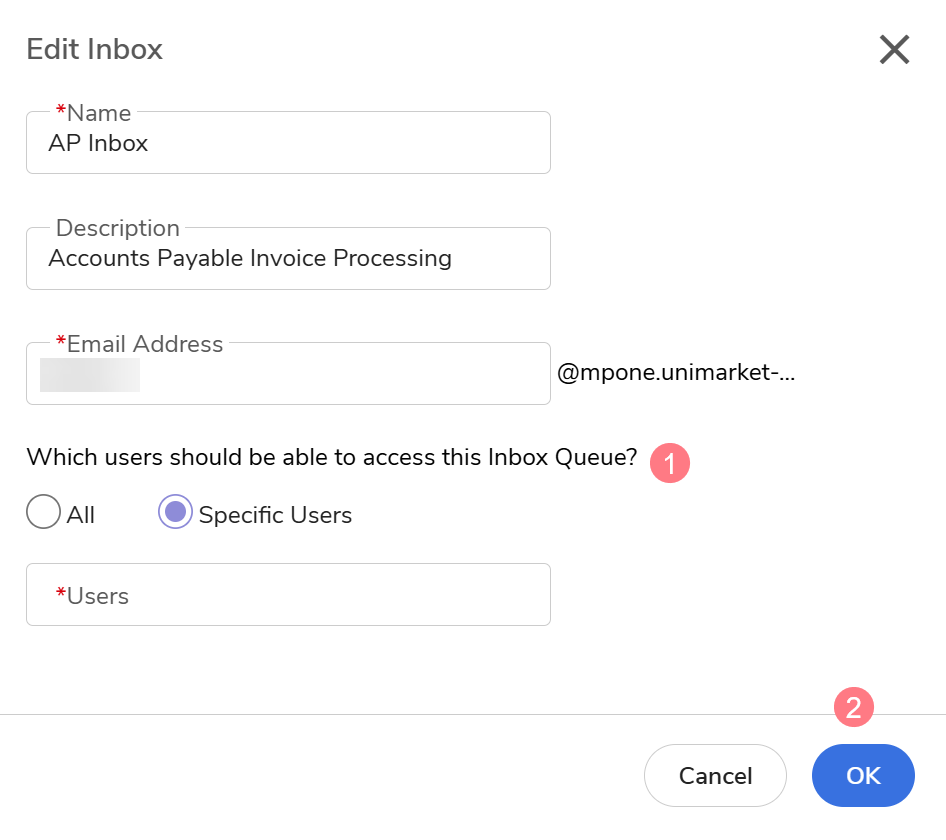This screenshot has width=946, height=840.
Task: Select the All radio button
Action: 43,514
